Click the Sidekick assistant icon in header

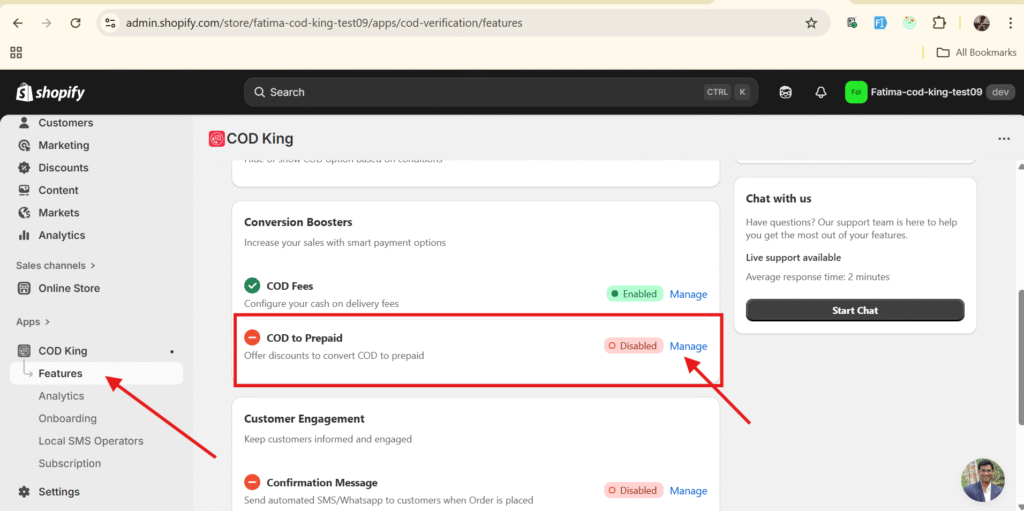click(x=786, y=92)
